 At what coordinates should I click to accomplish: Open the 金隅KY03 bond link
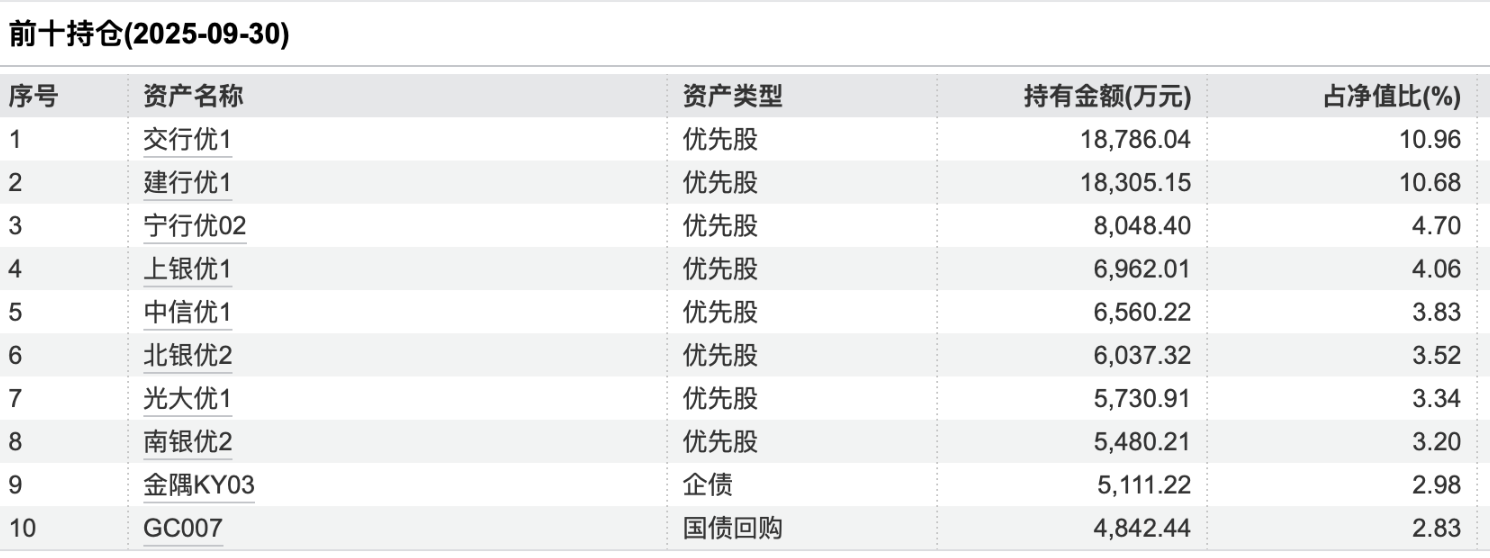(x=199, y=486)
